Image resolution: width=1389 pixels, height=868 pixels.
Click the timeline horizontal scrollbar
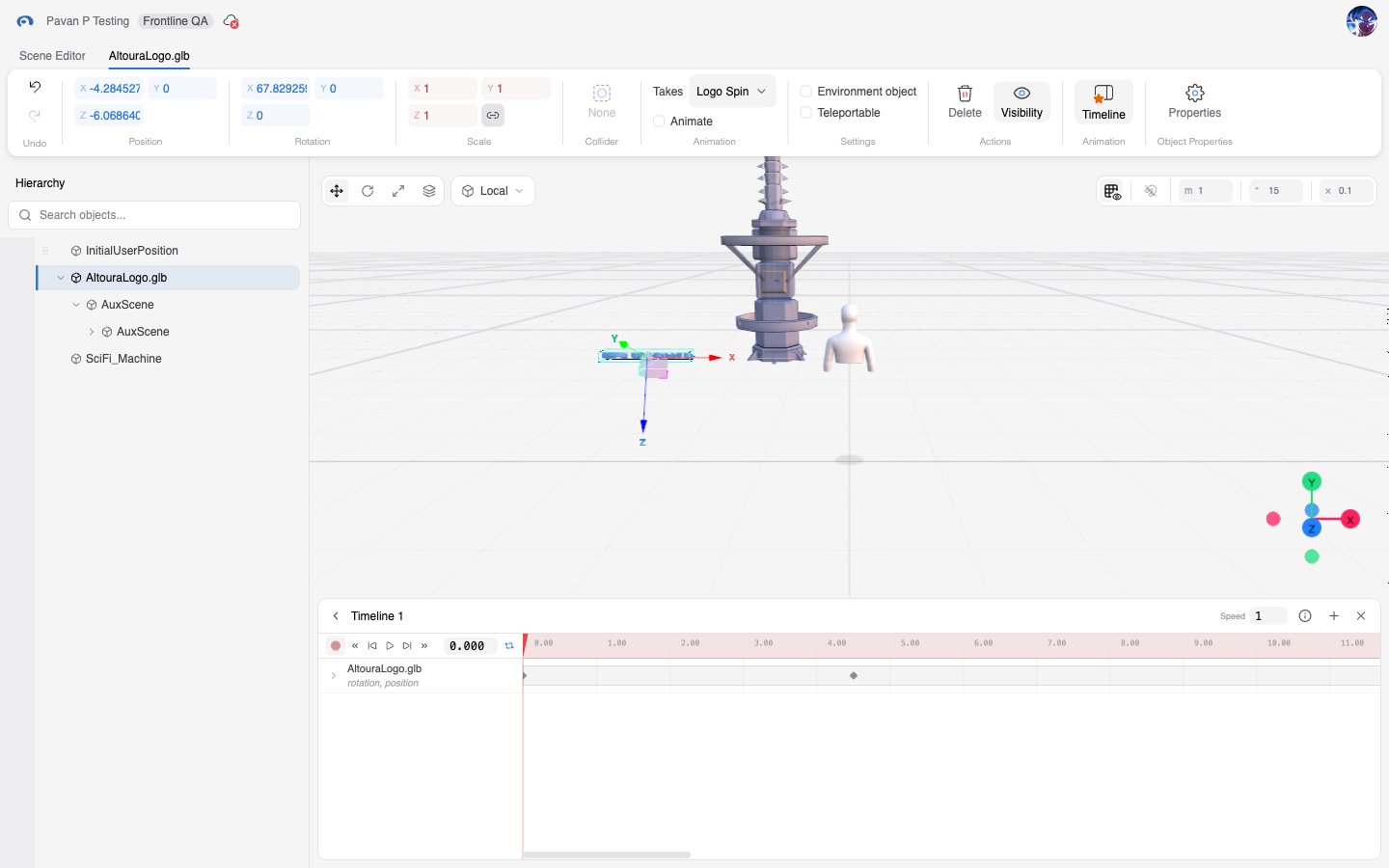click(x=607, y=854)
